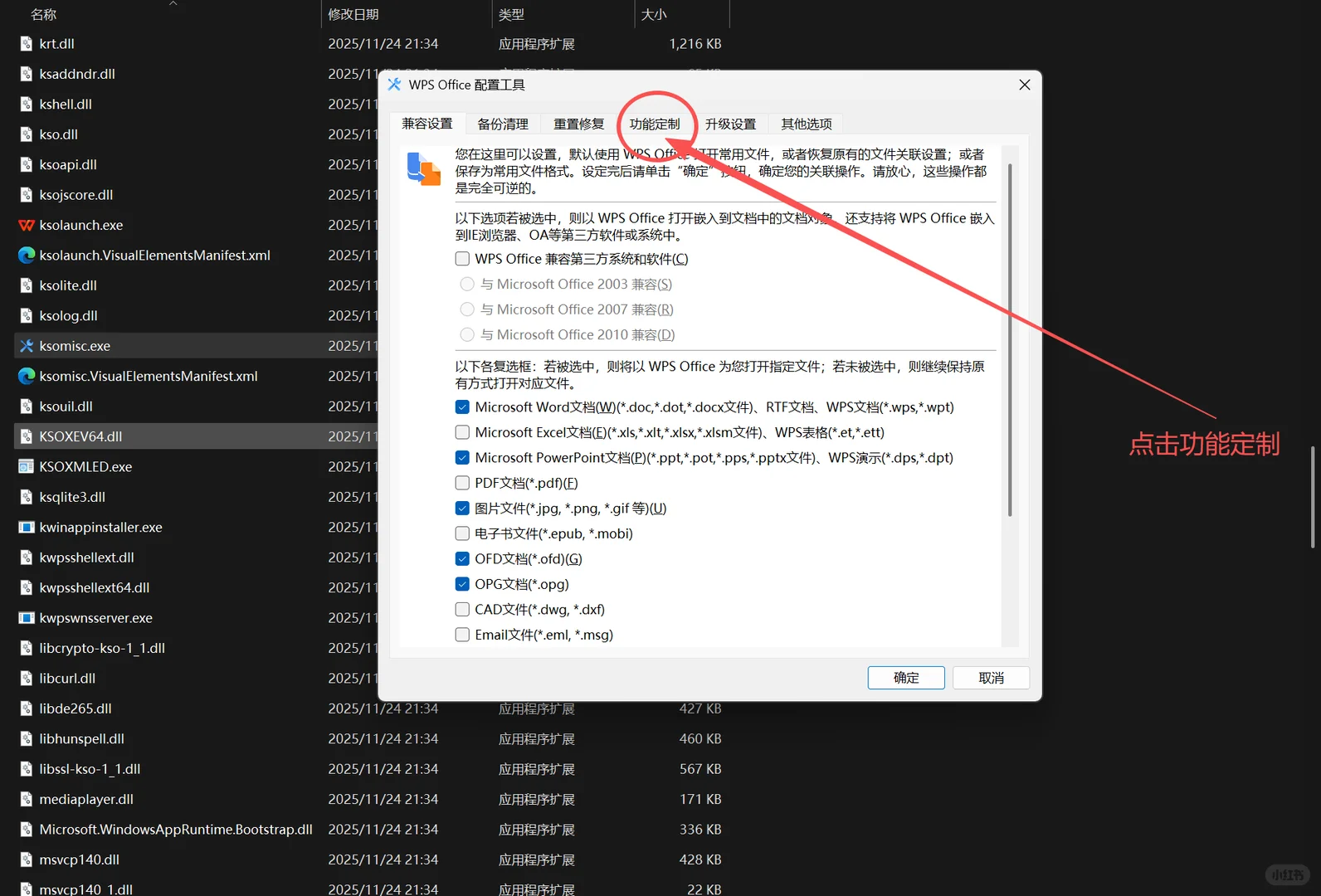
Task: Sort files by 类型 column header
Action: [x=511, y=14]
